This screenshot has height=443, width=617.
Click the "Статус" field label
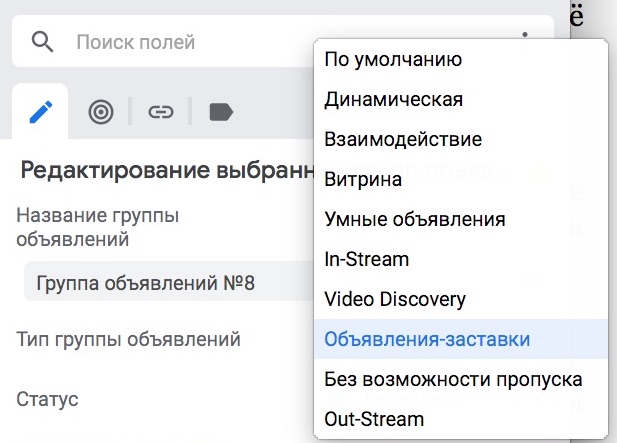tap(47, 399)
